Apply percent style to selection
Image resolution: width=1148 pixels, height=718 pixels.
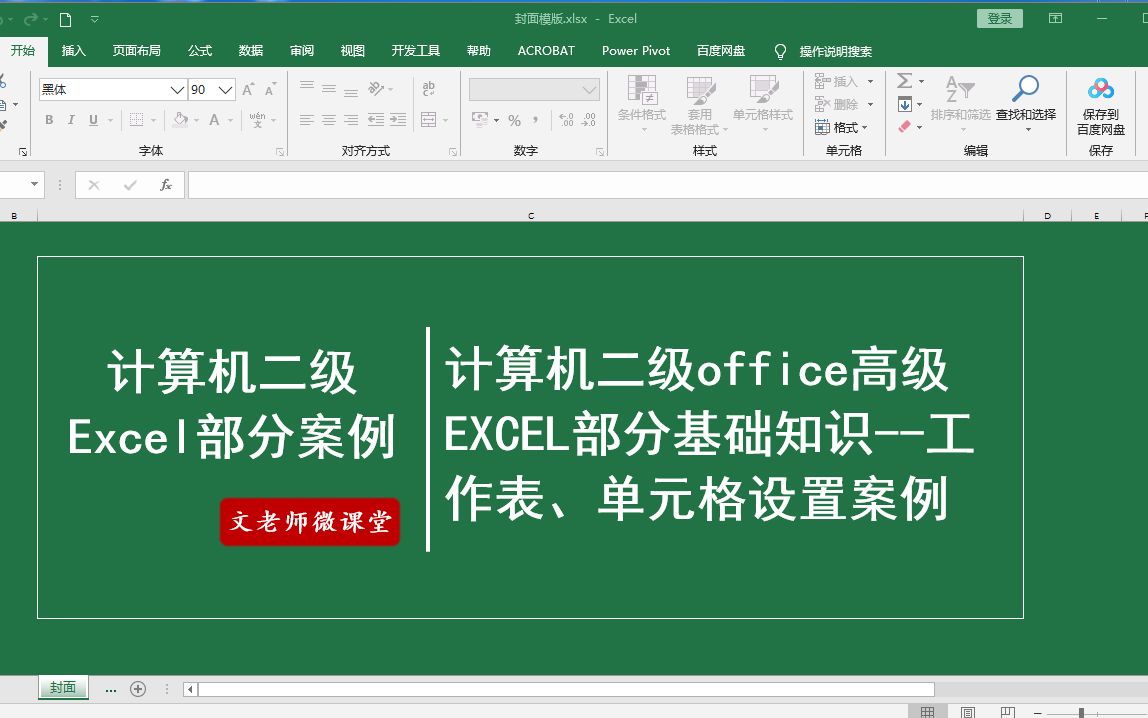point(516,118)
